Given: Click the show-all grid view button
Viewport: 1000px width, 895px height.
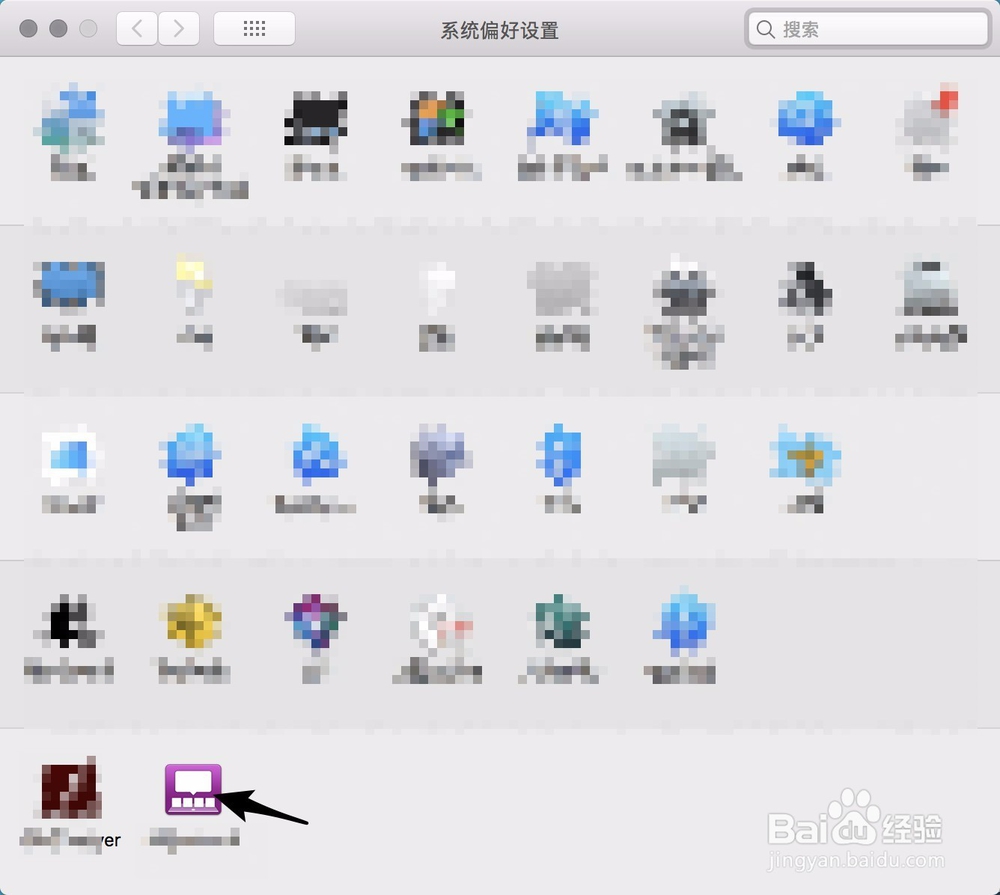Looking at the screenshot, I should [253, 28].
